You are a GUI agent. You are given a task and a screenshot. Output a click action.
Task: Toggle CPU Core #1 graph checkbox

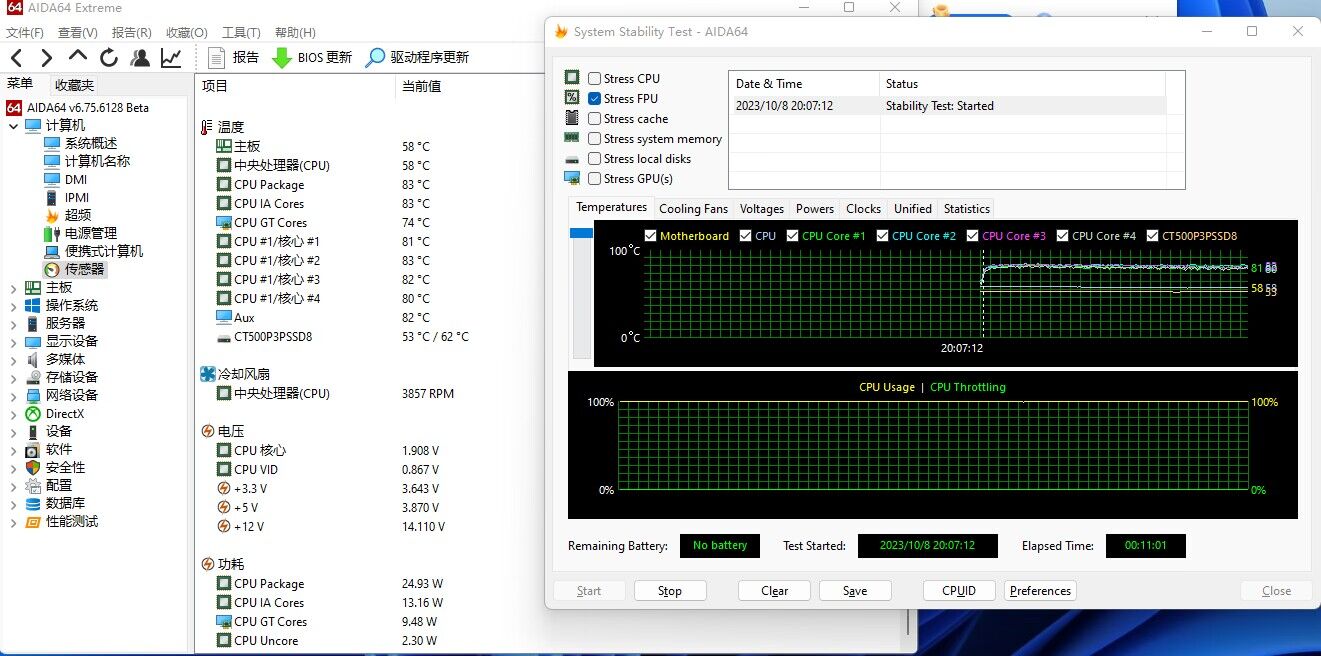click(x=792, y=236)
